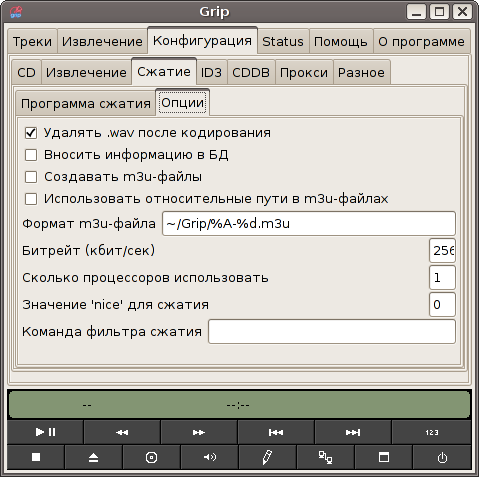Screen dimensions: 479x477
Task: Maximize the Grip window
Action: (x=439, y=12)
